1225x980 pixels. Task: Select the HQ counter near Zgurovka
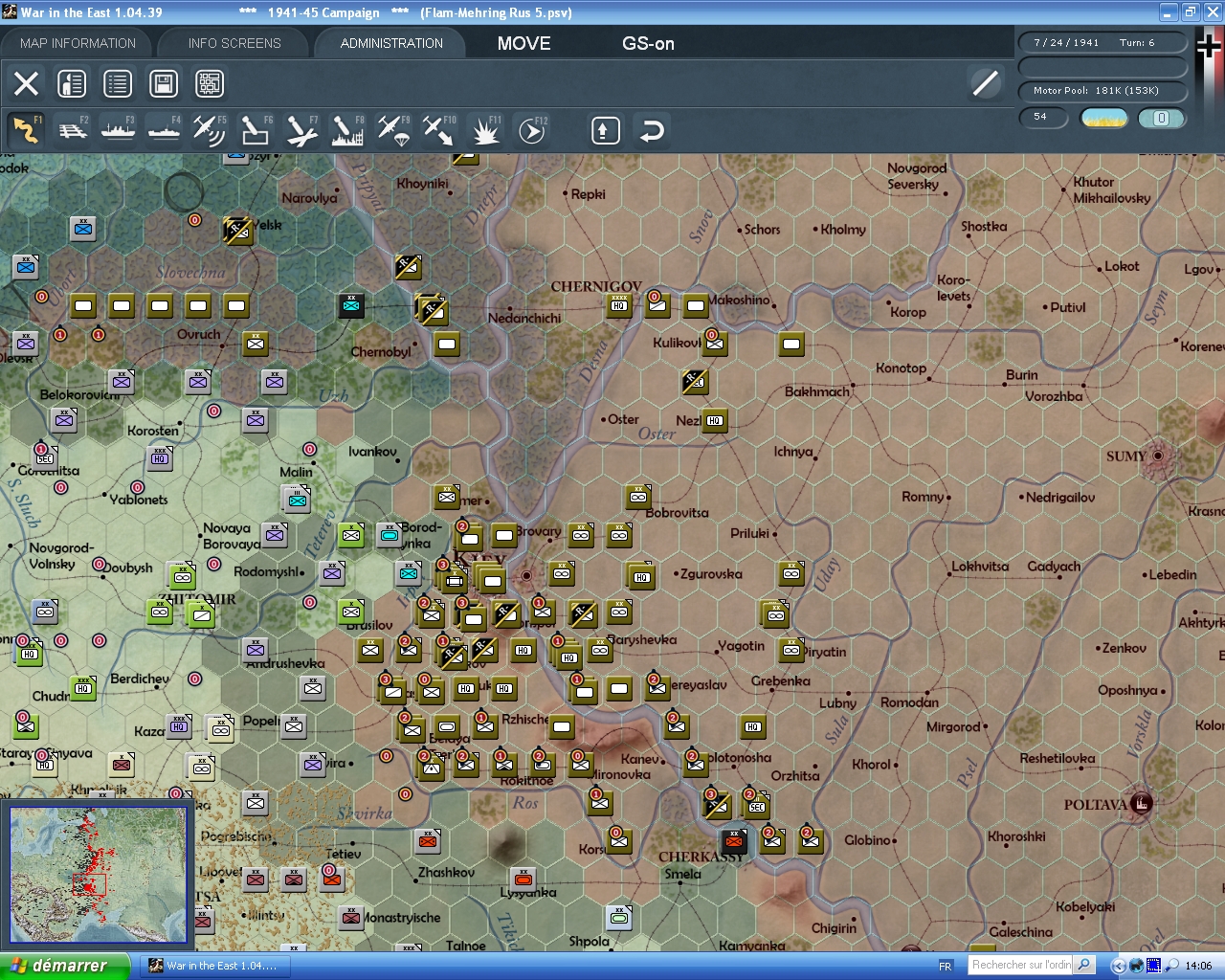point(641,576)
